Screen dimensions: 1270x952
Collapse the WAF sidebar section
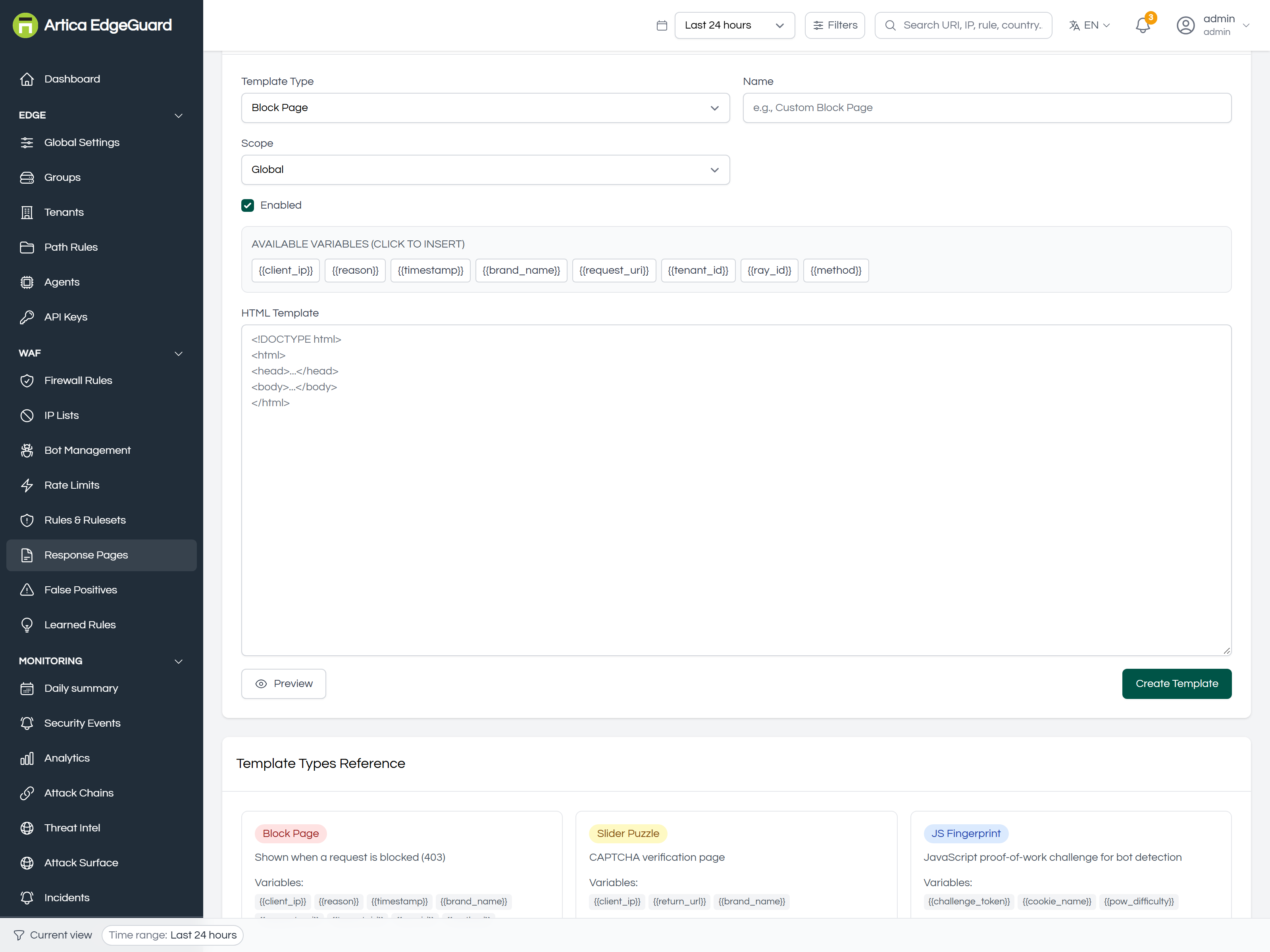[101, 353]
